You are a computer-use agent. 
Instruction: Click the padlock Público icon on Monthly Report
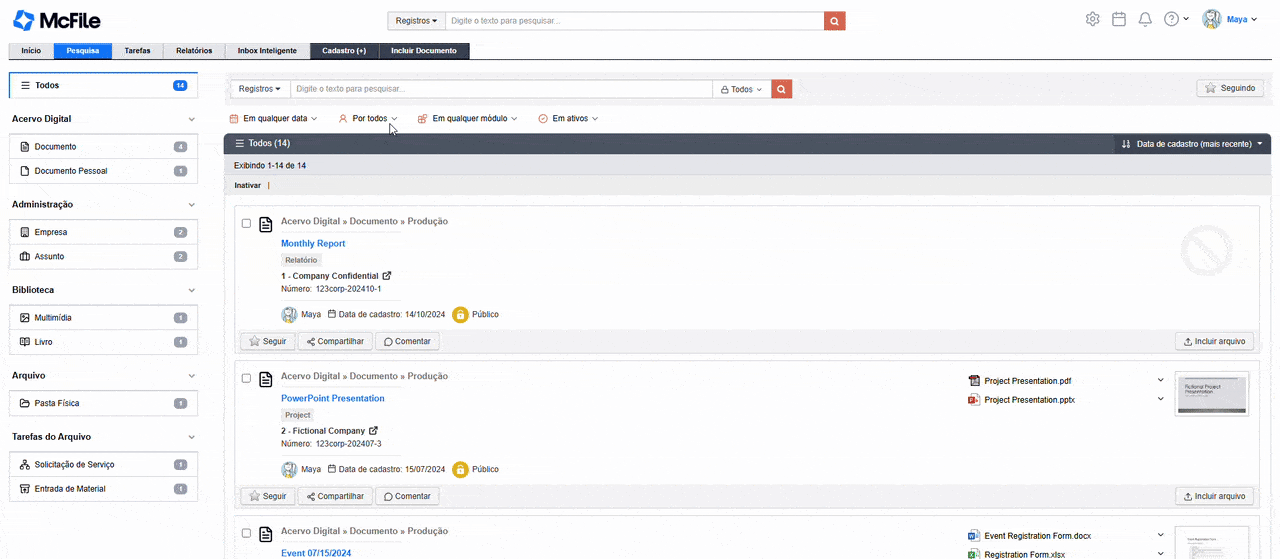pos(460,314)
